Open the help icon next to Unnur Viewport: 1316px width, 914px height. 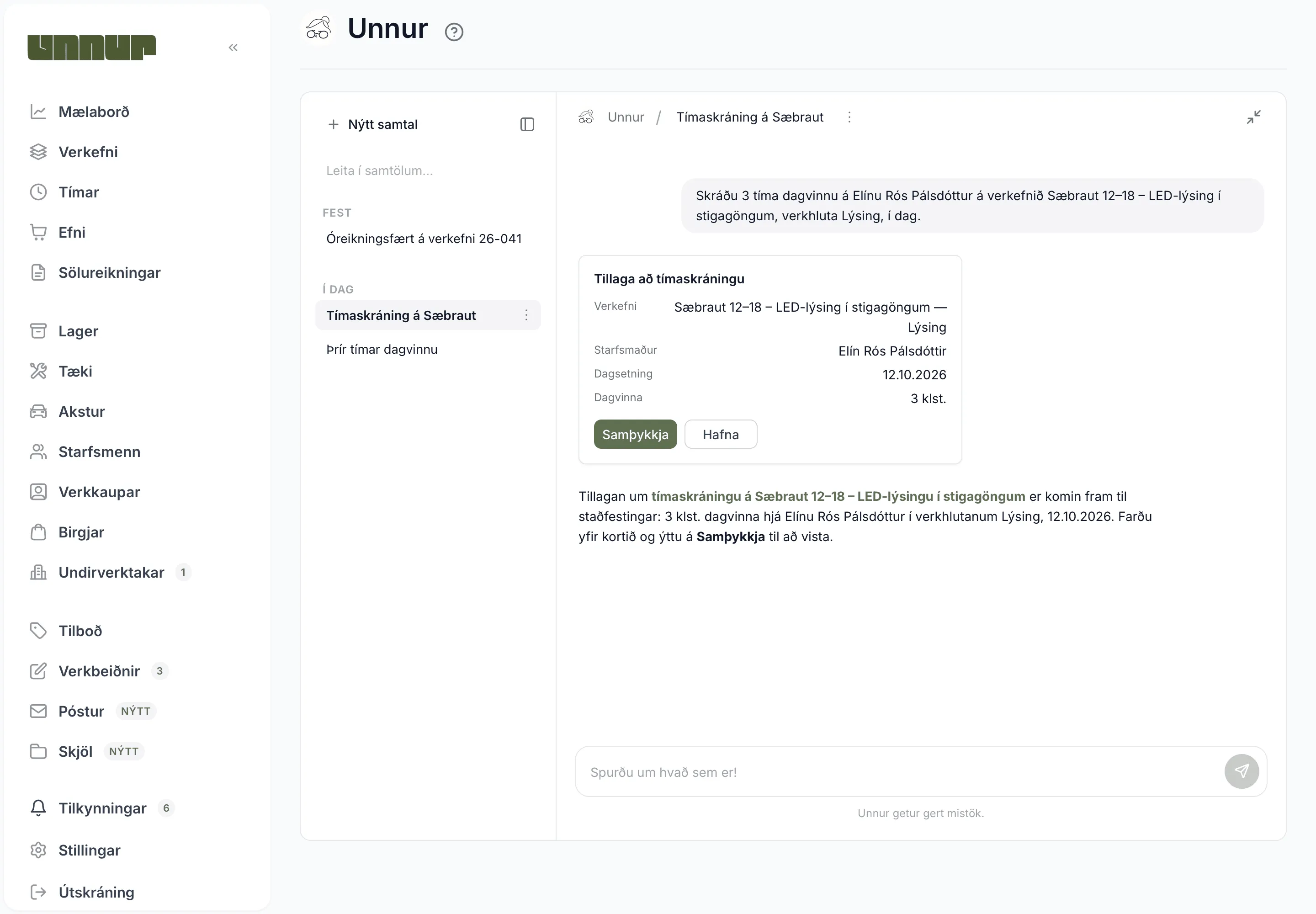pos(454,32)
